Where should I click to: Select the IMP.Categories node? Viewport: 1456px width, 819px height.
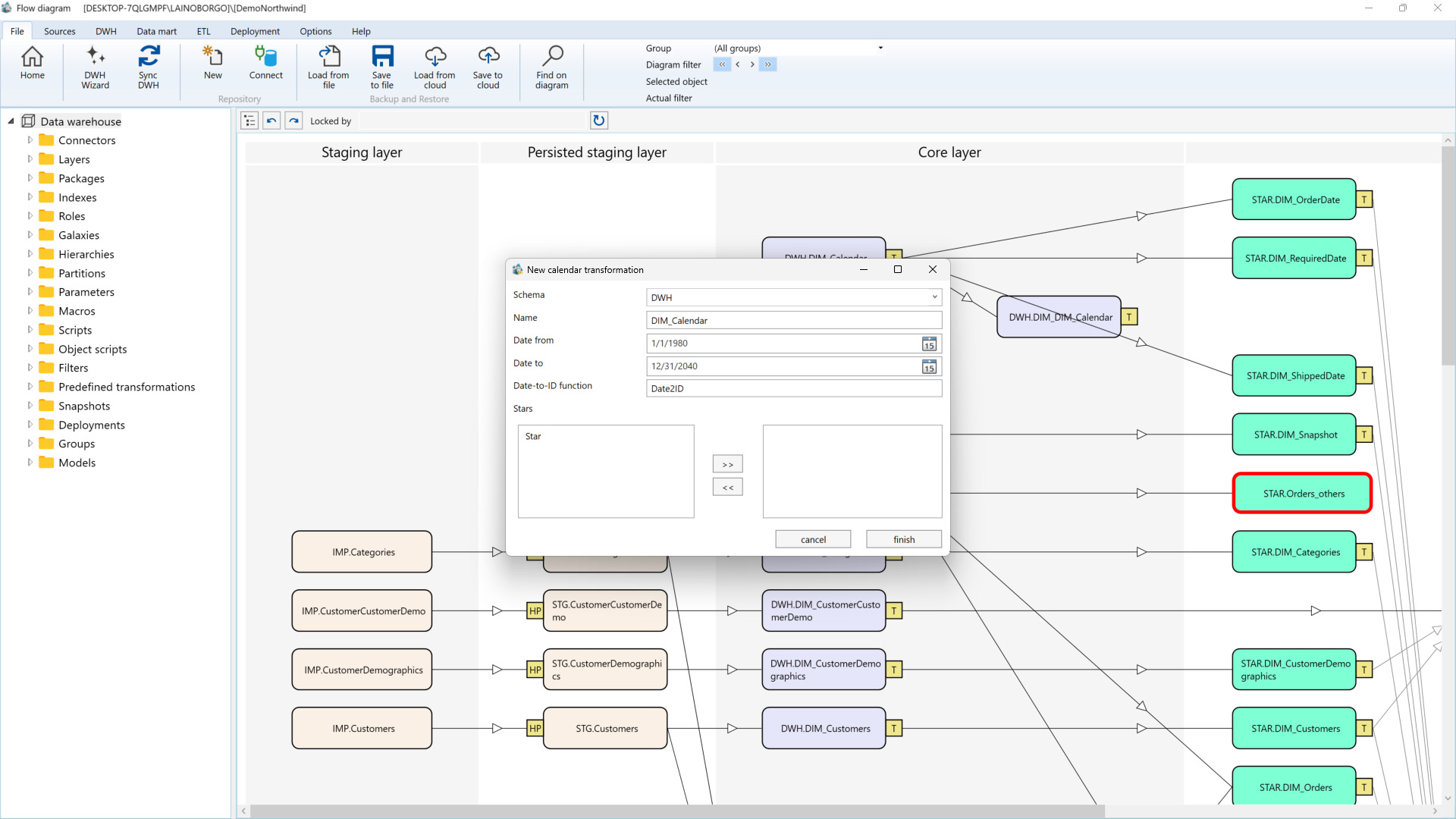(x=362, y=552)
